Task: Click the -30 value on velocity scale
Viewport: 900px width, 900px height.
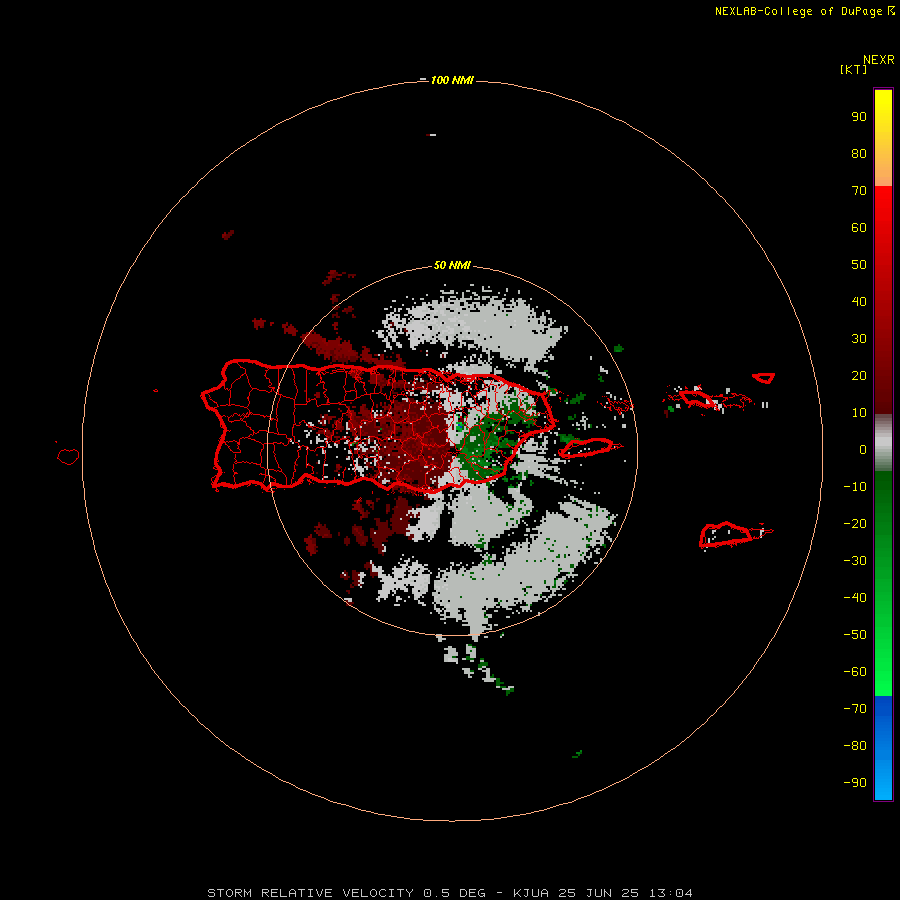Action: click(x=855, y=561)
